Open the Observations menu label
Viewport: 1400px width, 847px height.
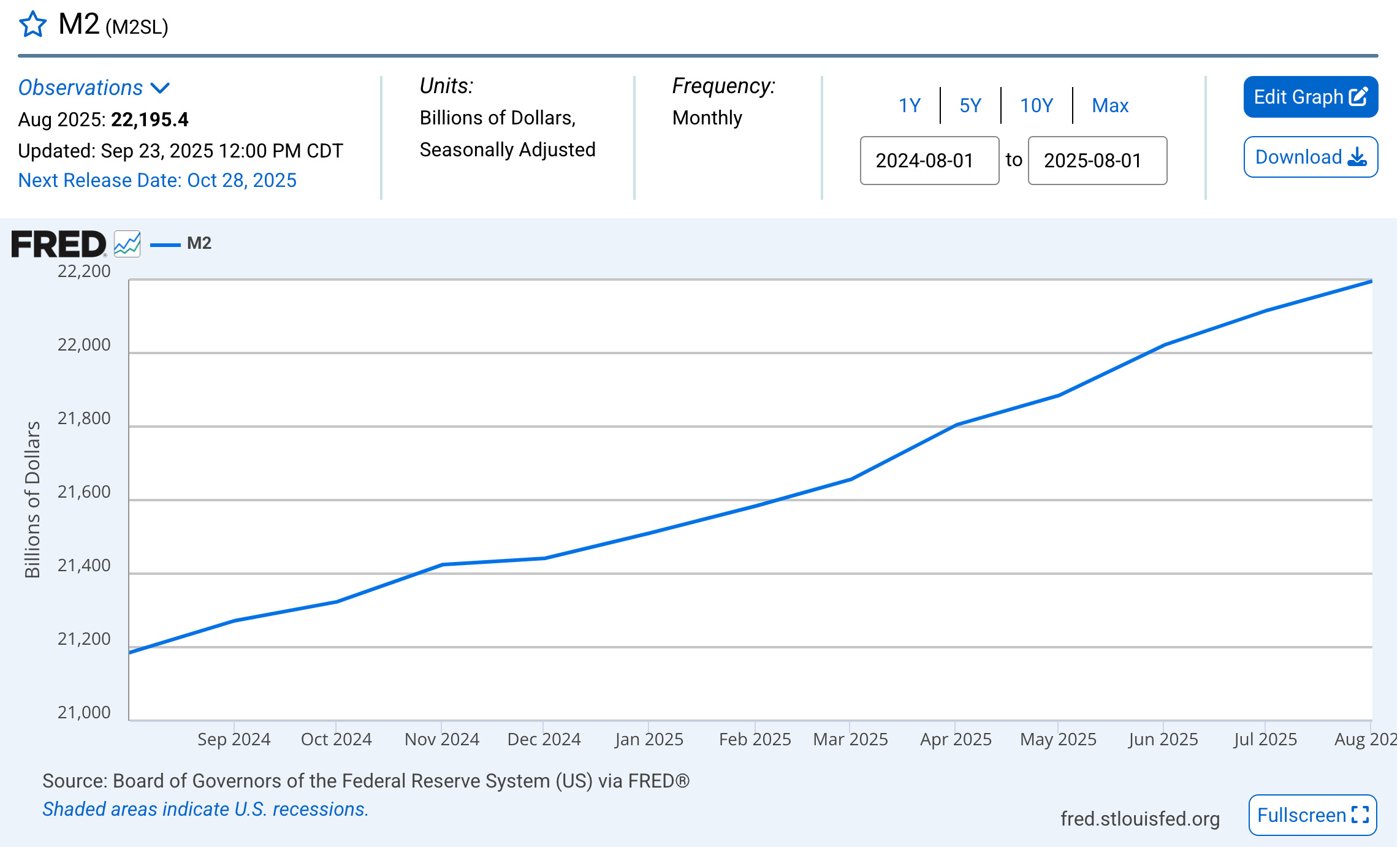[x=80, y=88]
